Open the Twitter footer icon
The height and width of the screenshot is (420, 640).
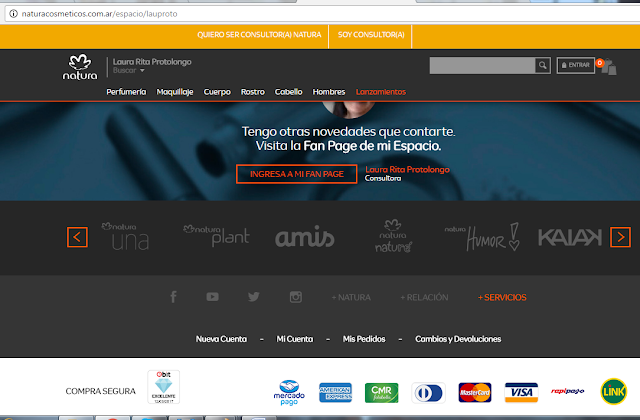pos(253,297)
